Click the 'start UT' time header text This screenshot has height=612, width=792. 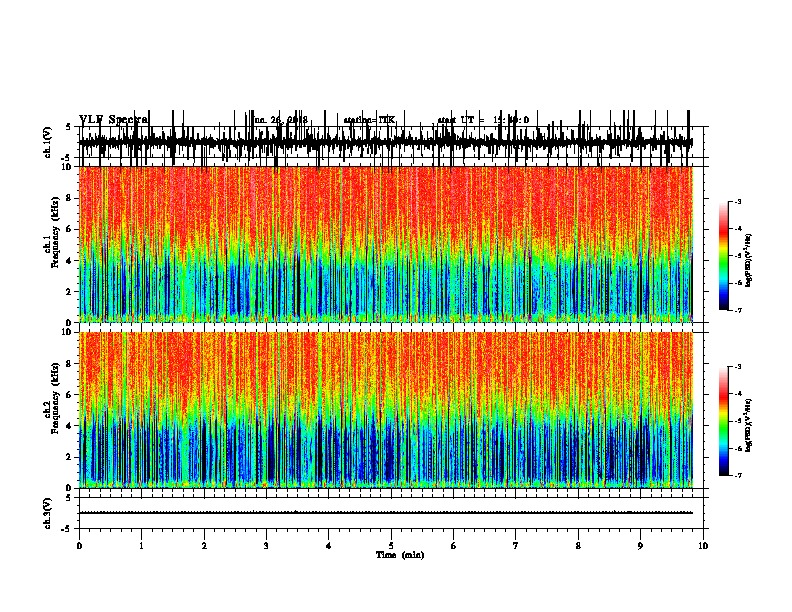pos(483,120)
